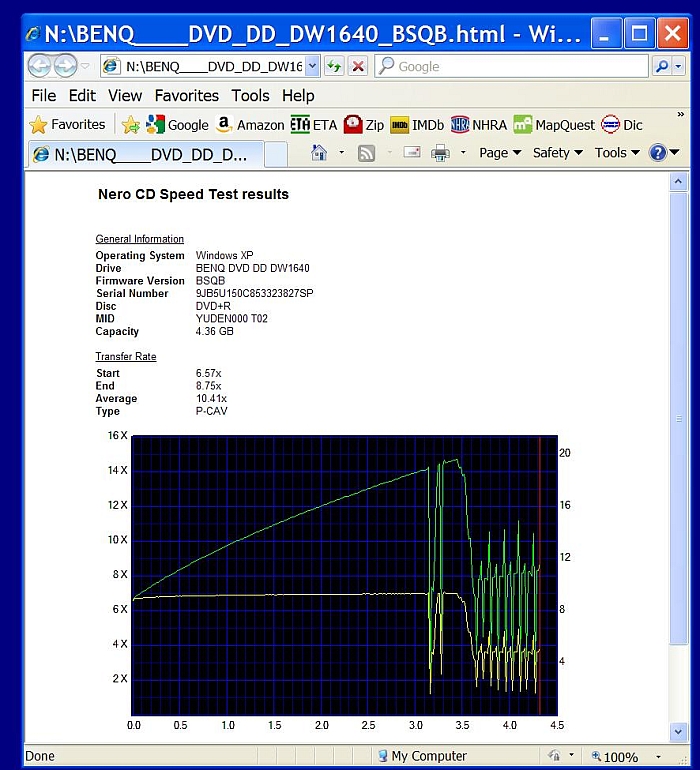Go back with the Back arrow button
The image size is (700, 770).
point(39,66)
